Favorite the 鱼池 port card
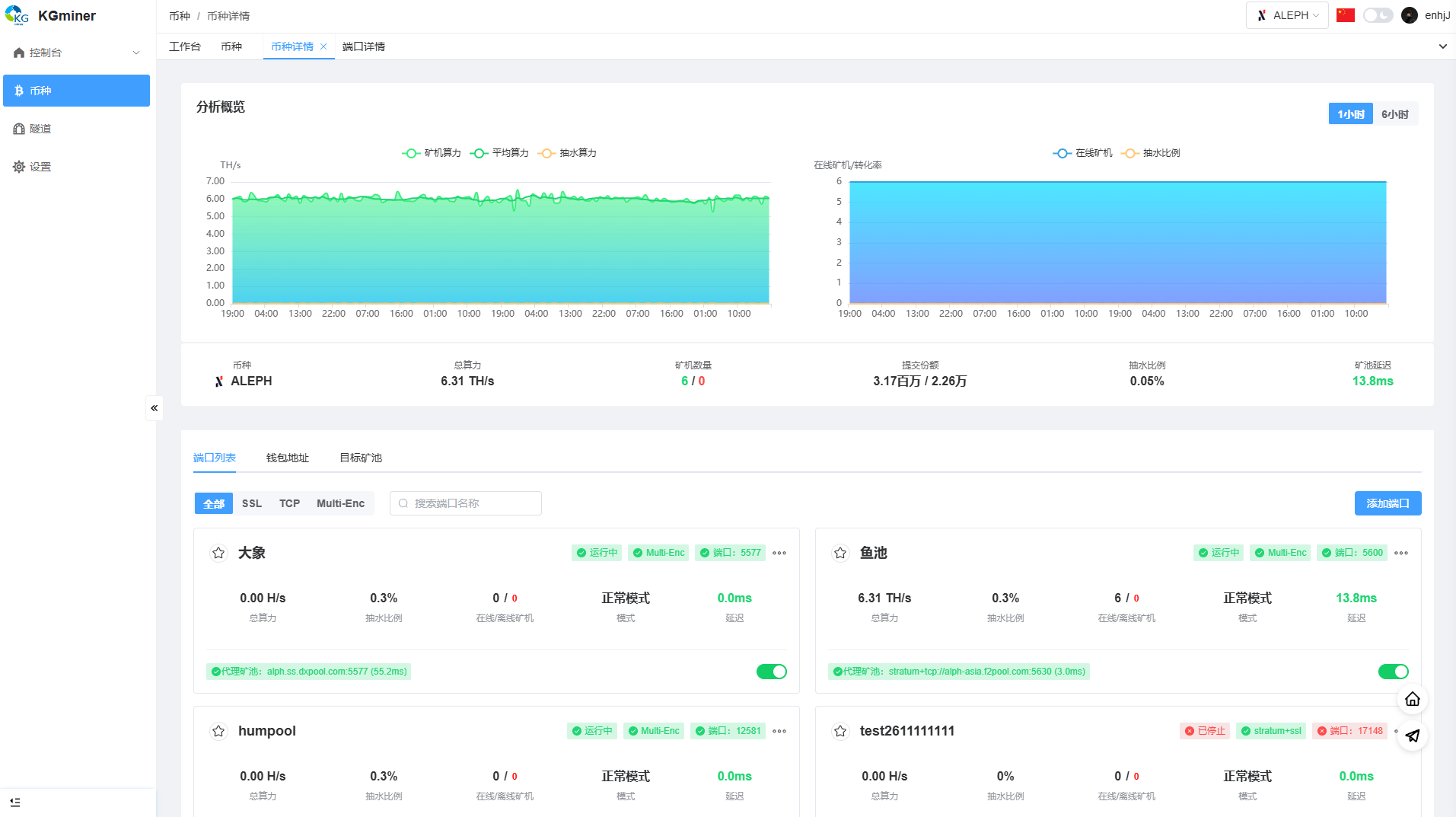 tap(840, 553)
